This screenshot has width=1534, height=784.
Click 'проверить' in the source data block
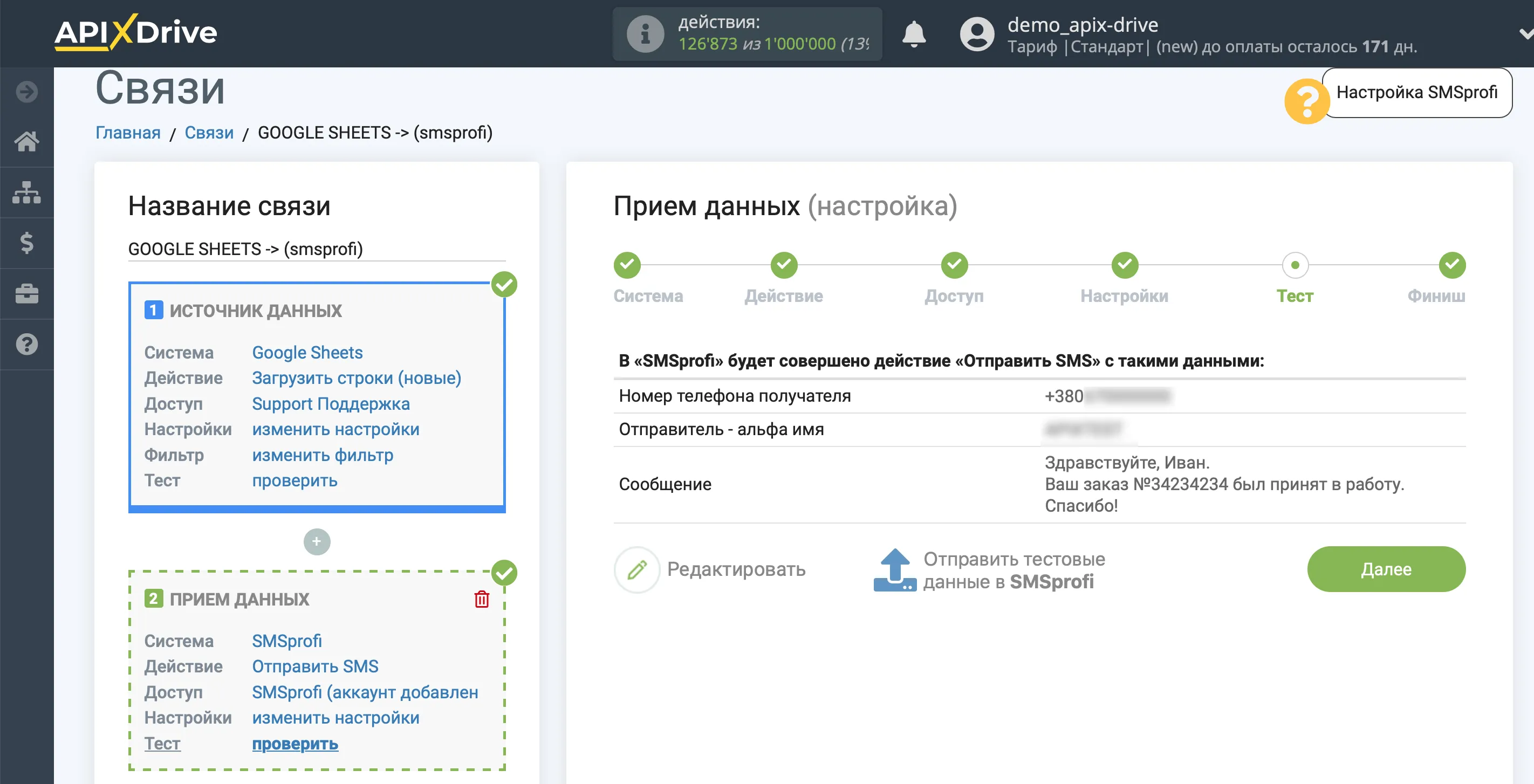(294, 480)
